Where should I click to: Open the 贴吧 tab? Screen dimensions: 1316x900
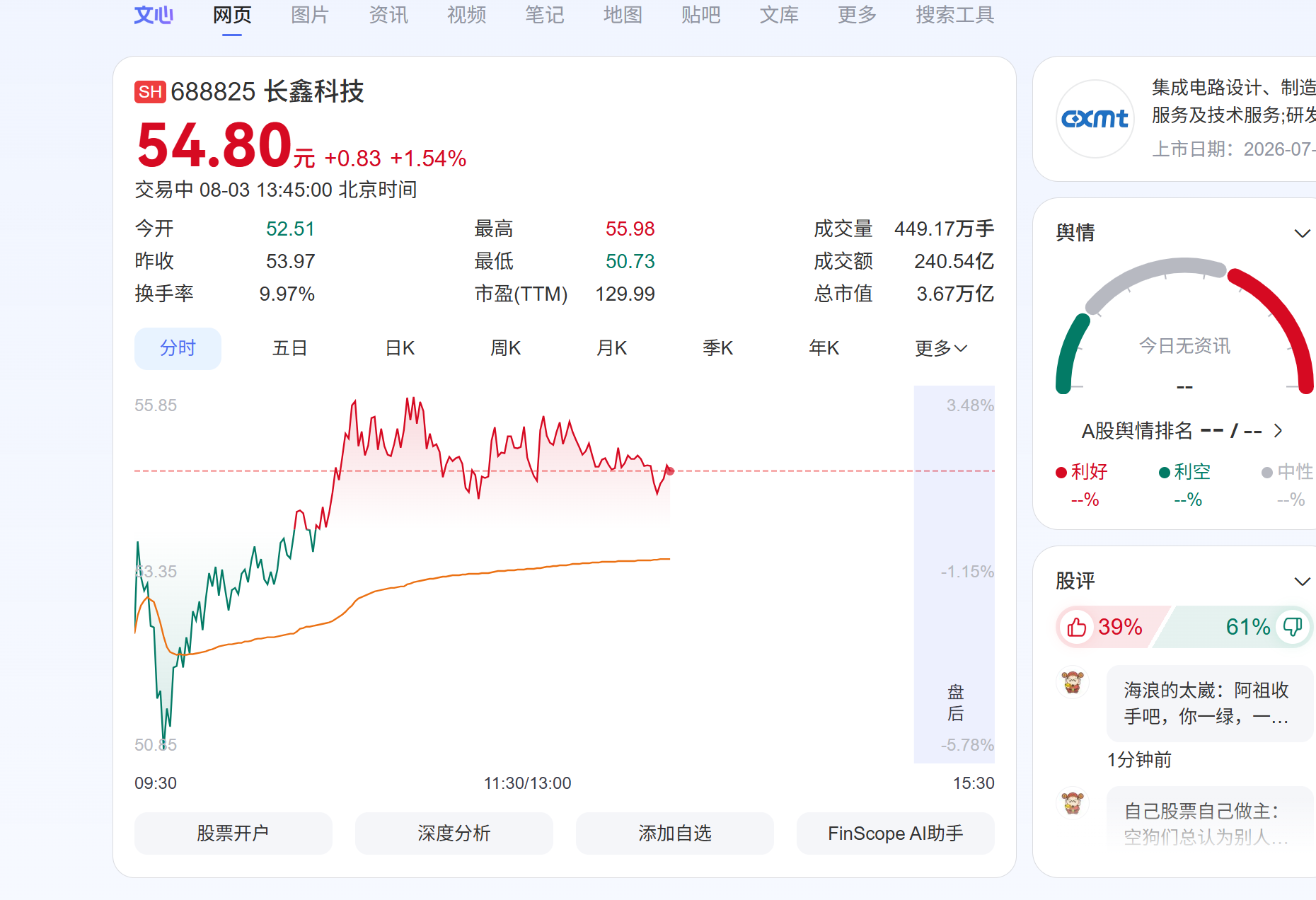coord(701,15)
